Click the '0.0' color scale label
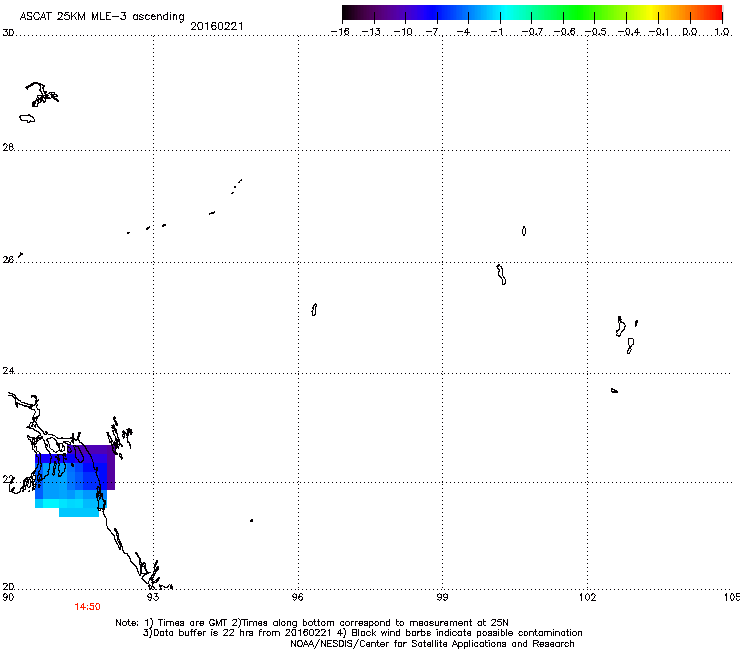The image size is (740, 650). click(x=690, y=32)
